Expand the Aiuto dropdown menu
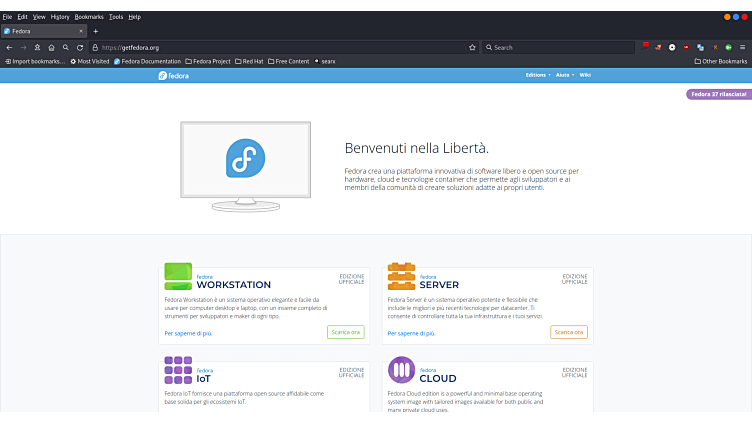This screenshot has height=423, width=752. 565,75
